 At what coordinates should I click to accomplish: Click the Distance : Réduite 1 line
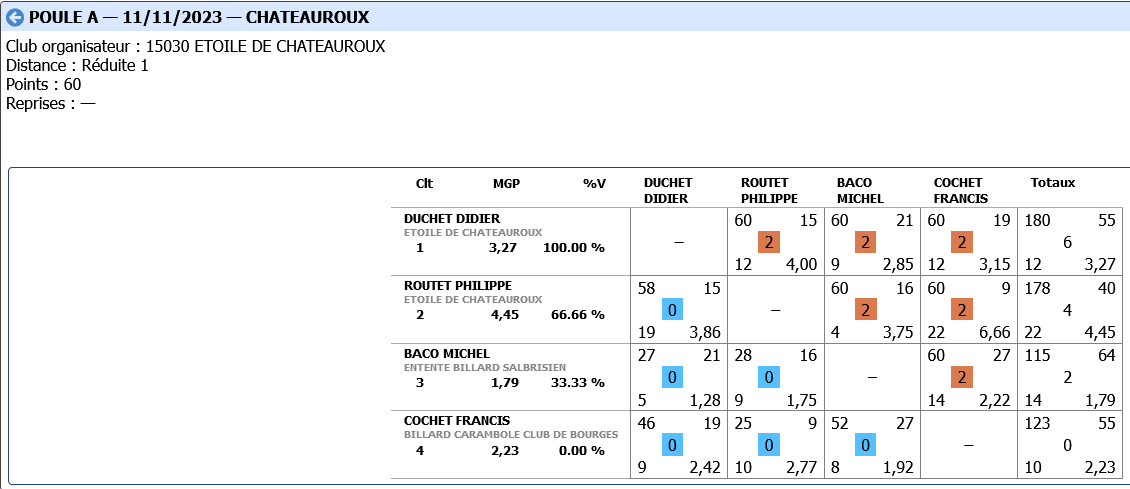click(77, 66)
